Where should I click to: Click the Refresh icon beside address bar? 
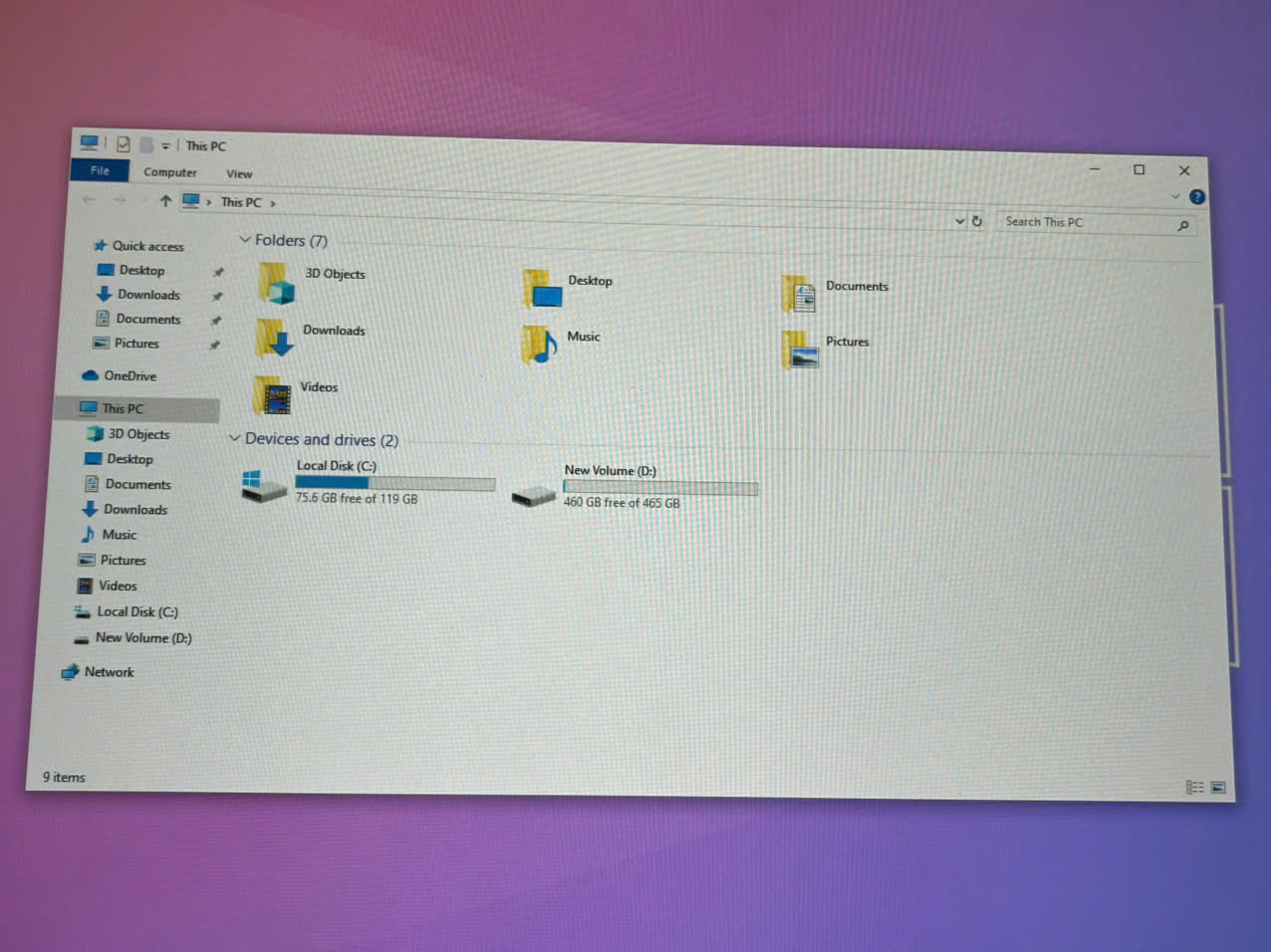pyautogui.click(x=977, y=221)
